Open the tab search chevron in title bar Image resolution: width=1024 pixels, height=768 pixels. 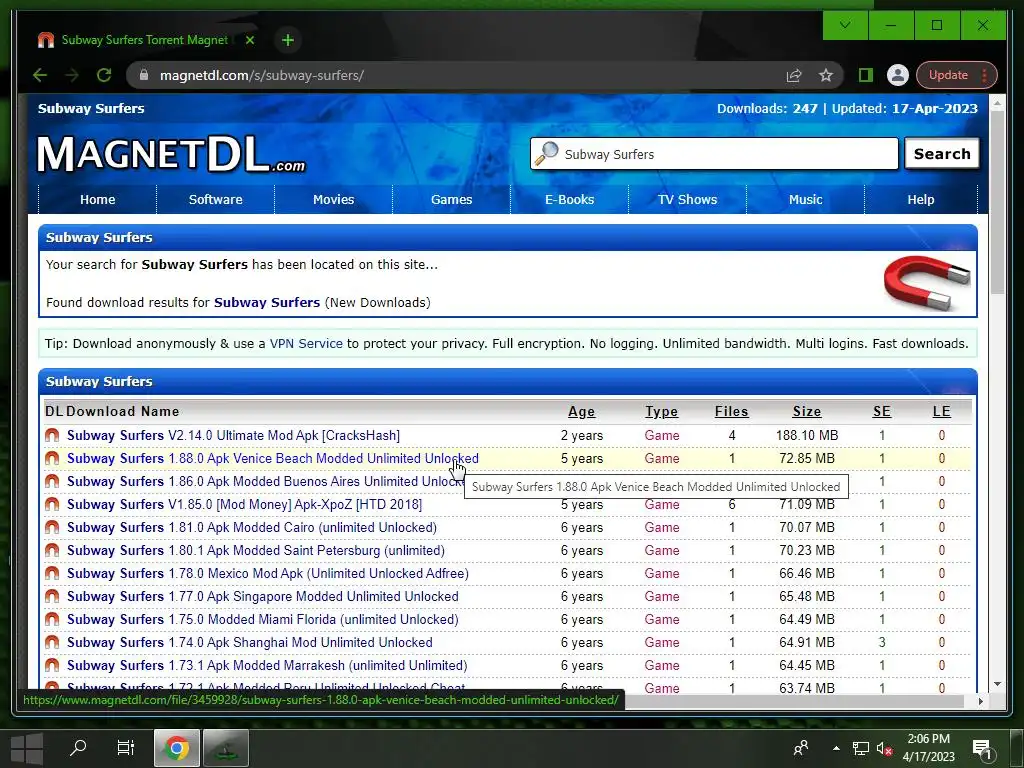click(x=844, y=25)
